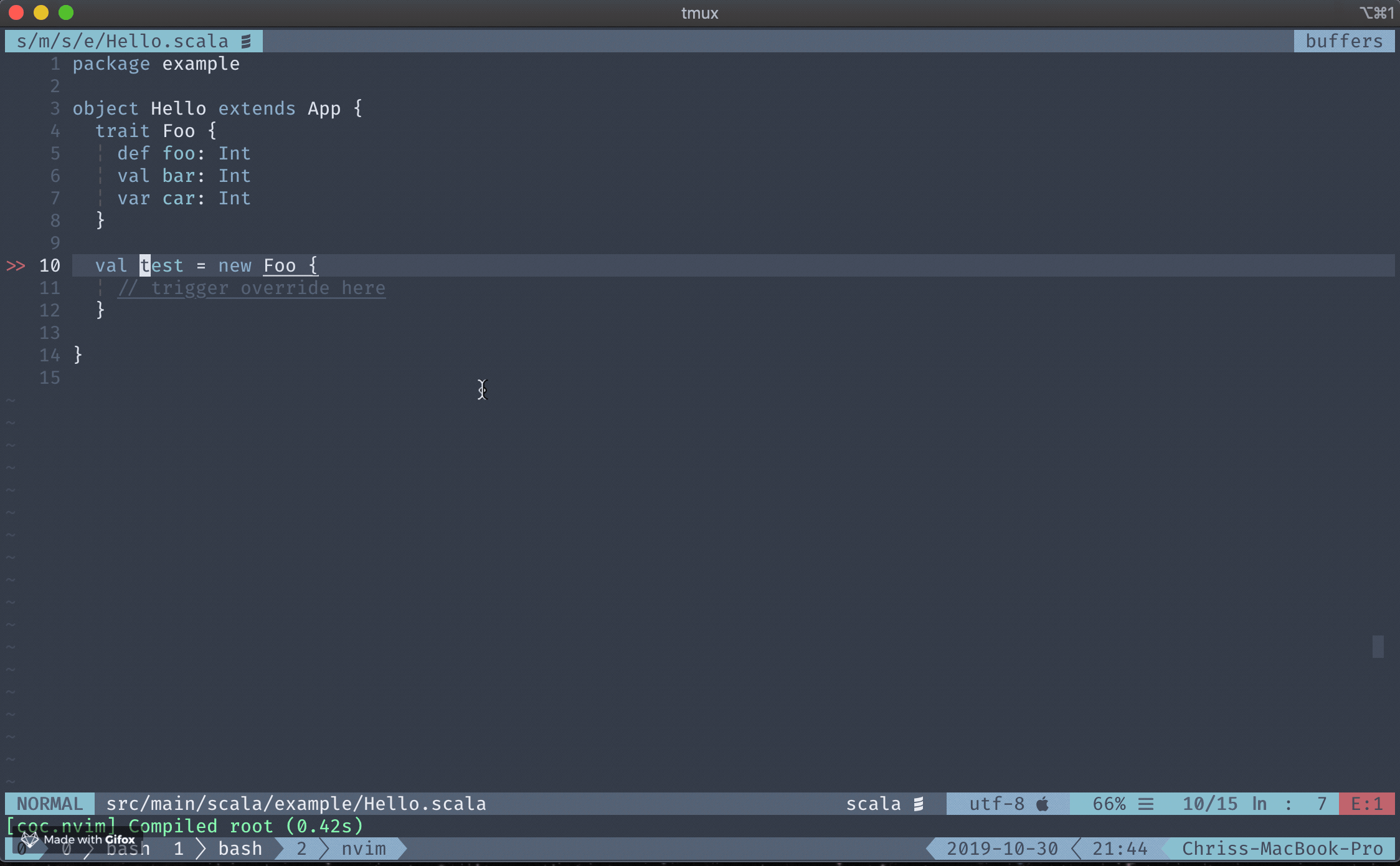Viewport: 1400px width, 866px height.
Task: Click line number 1 in the gutter
Action: (x=55, y=64)
